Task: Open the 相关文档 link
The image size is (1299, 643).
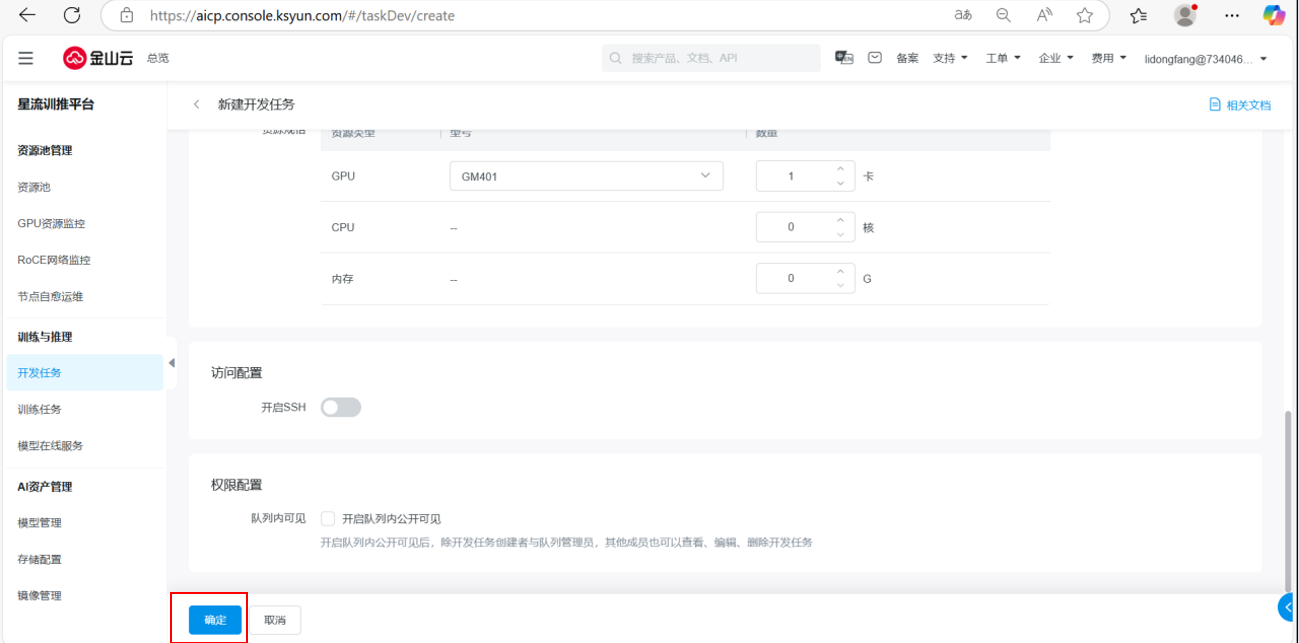Action: (x=1240, y=105)
